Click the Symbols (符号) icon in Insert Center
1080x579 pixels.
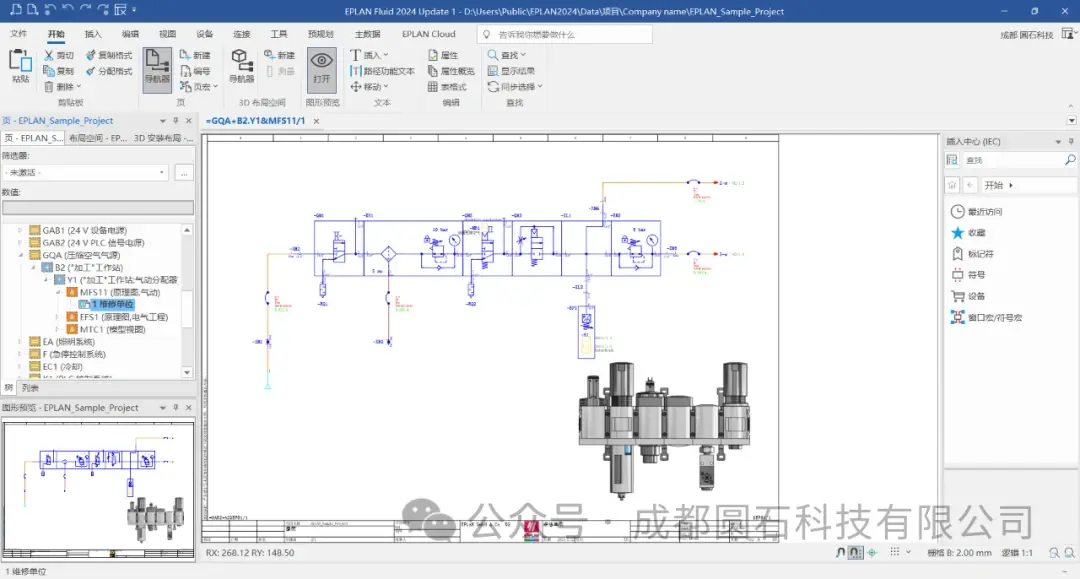[957, 275]
